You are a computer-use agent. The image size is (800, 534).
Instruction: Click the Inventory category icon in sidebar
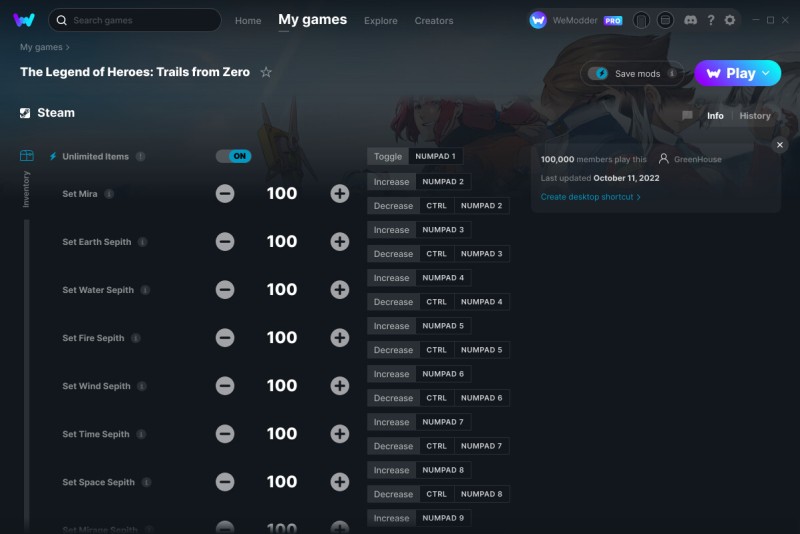point(27,156)
